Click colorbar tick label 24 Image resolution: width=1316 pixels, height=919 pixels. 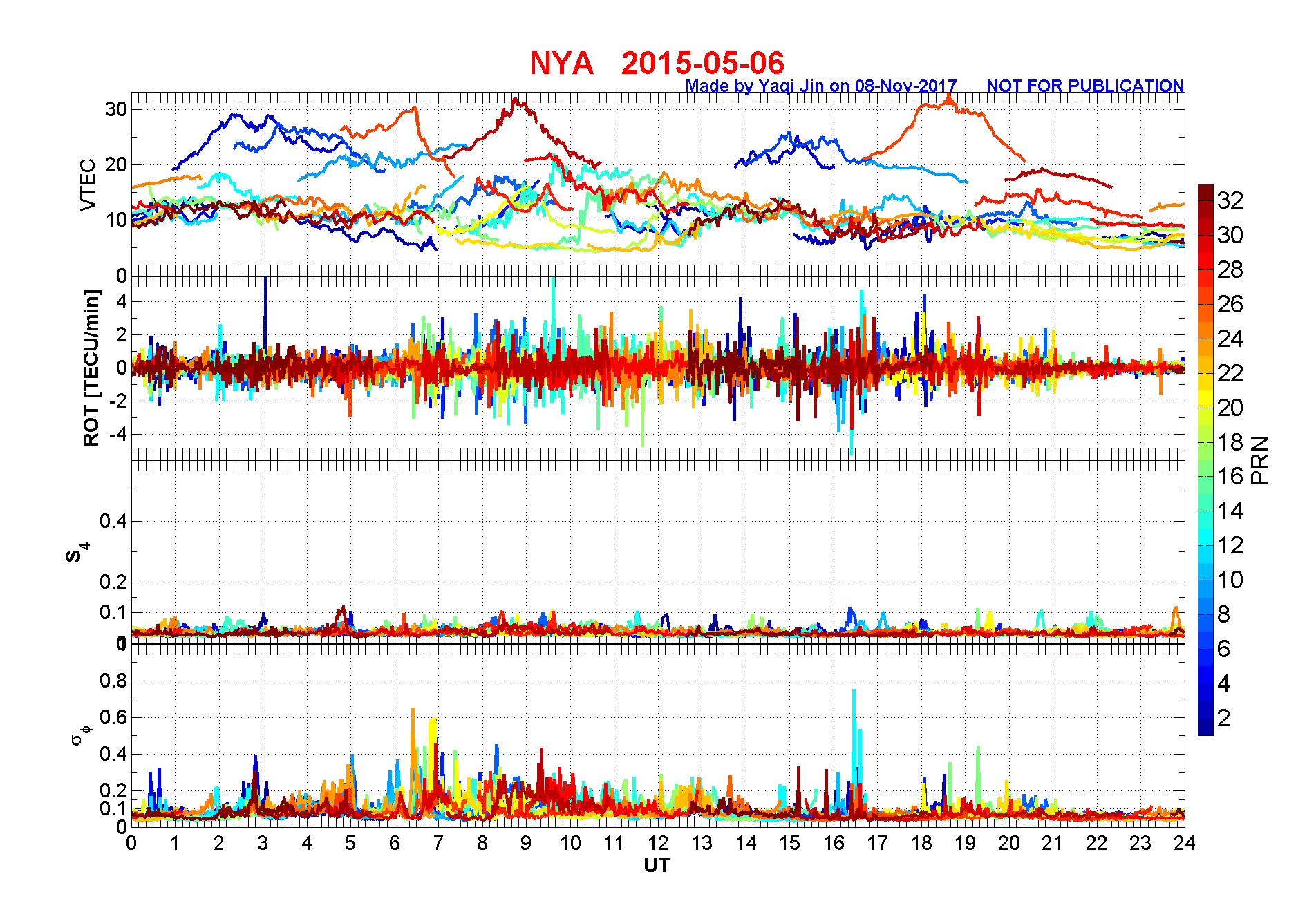coord(1230,339)
